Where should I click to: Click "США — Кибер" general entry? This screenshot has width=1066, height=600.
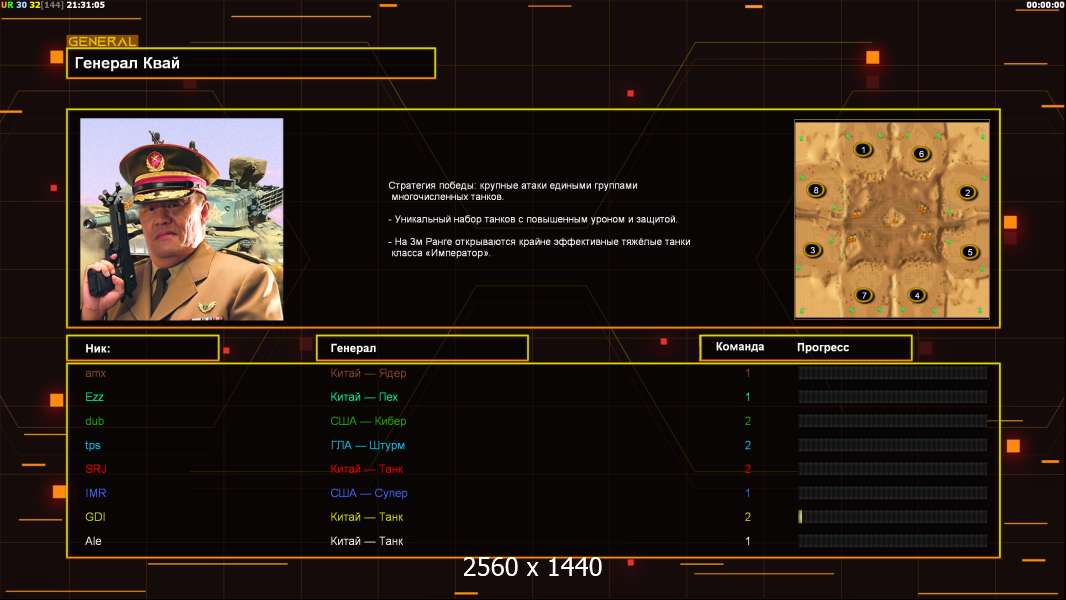click(368, 421)
